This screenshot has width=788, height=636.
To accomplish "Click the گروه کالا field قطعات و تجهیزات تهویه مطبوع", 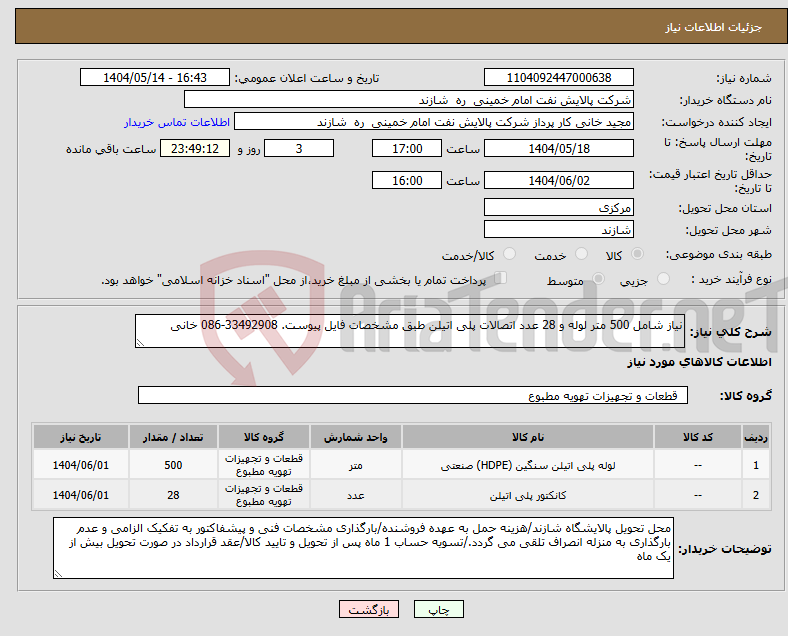I will pyautogui.click(x=413, y=395).
